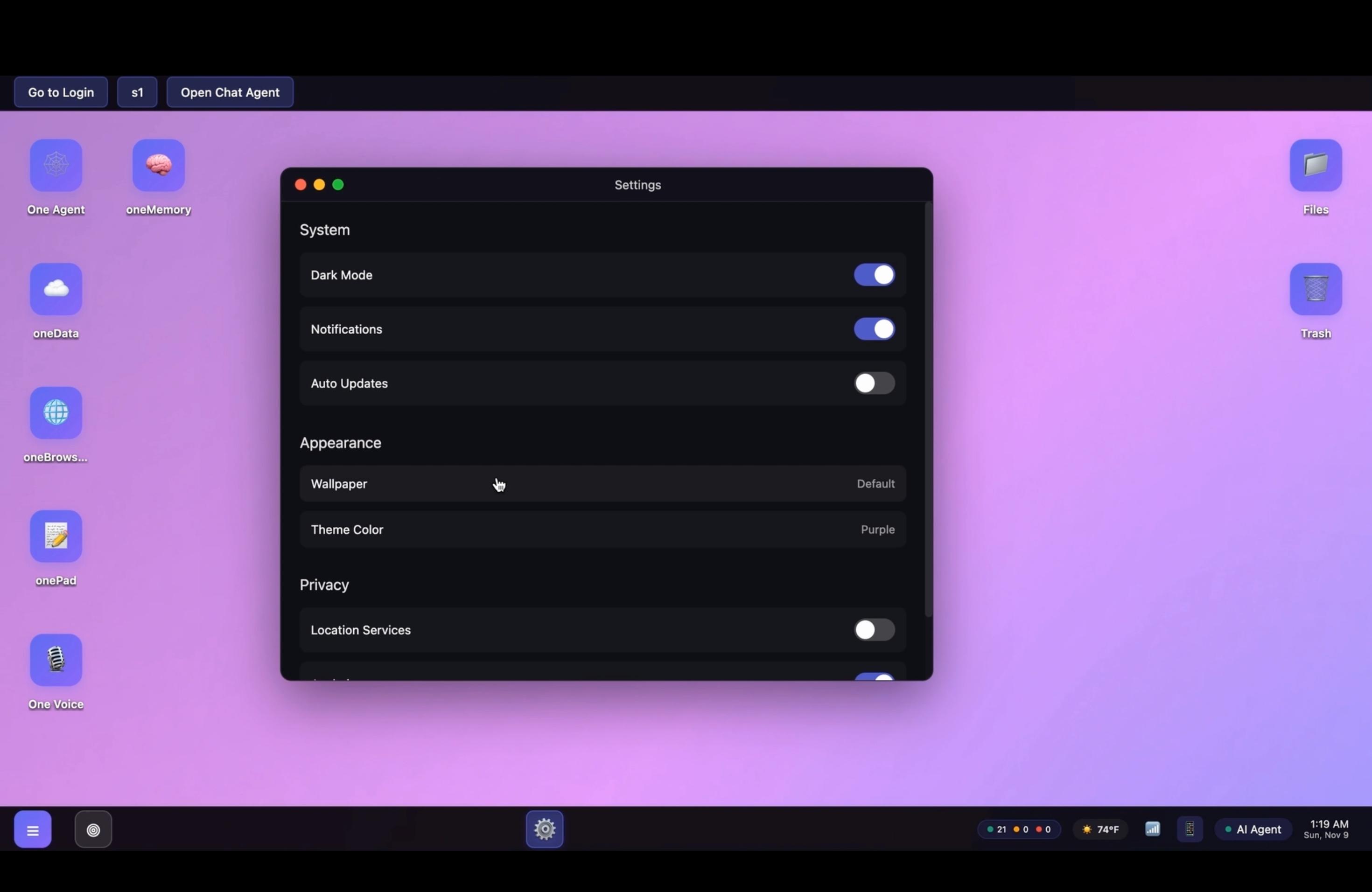Open the oneBrowser globe icon

tap(56, 412)
